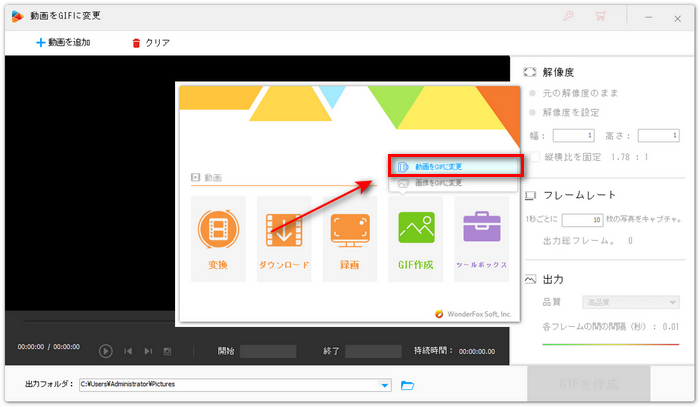Choose 動画をGIFに変更 from the menu
The image size is (700, 407).
453,167
